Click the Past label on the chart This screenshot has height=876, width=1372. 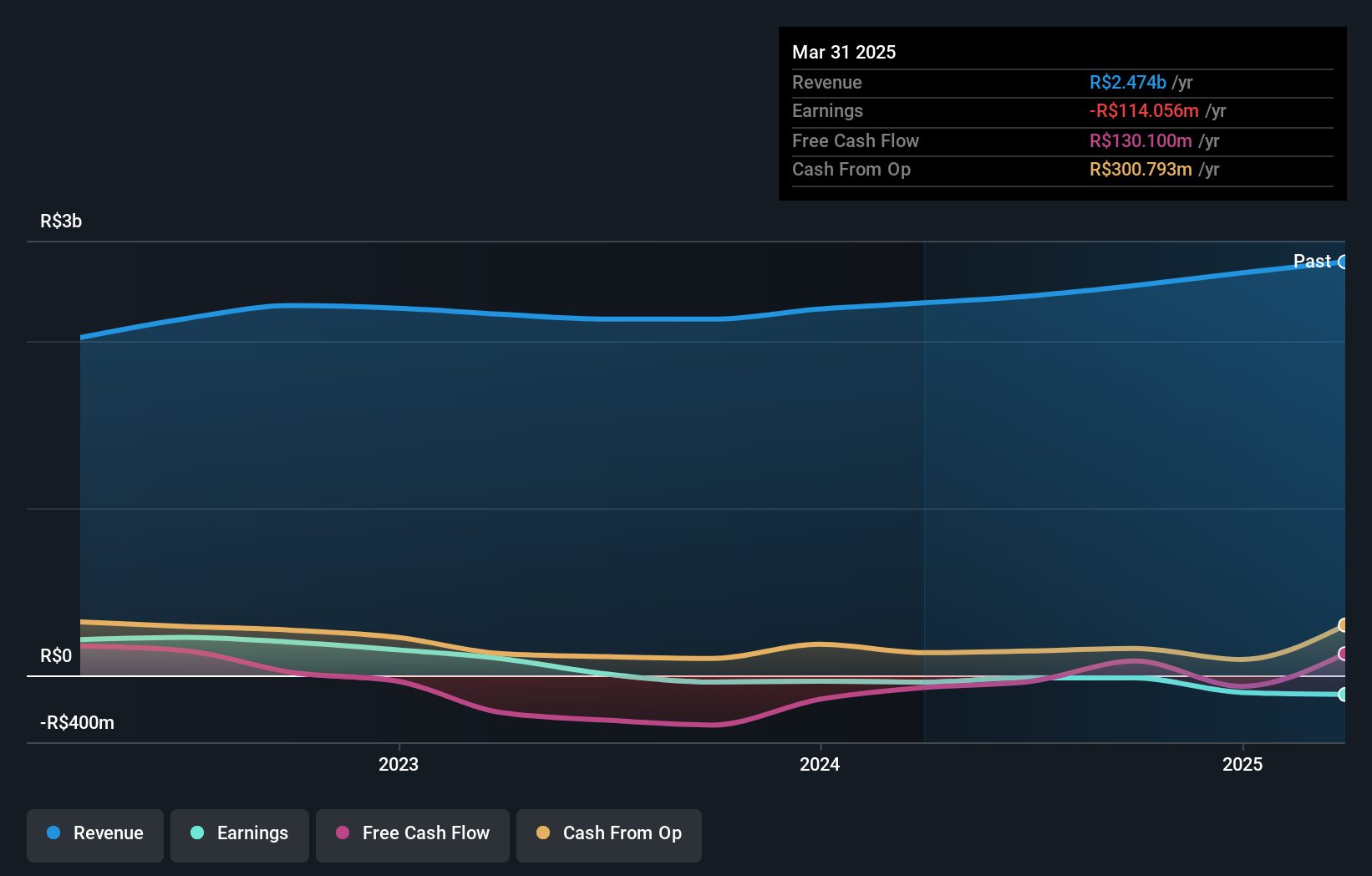point(1312,261)
